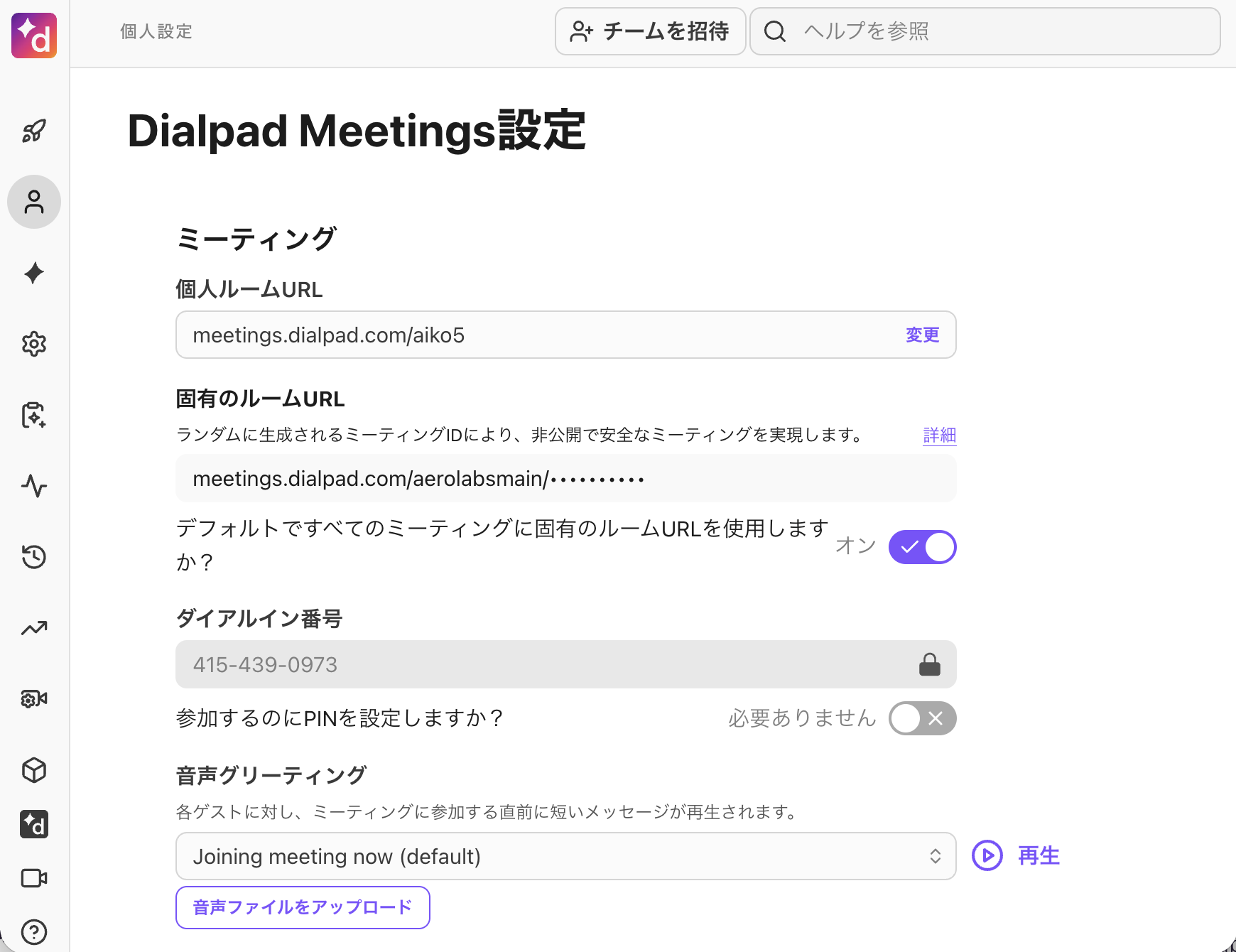The width and height of the screenshot is (1236, 952).
Task: Open the rocket getting-started icon
Action: pos(34,131)
